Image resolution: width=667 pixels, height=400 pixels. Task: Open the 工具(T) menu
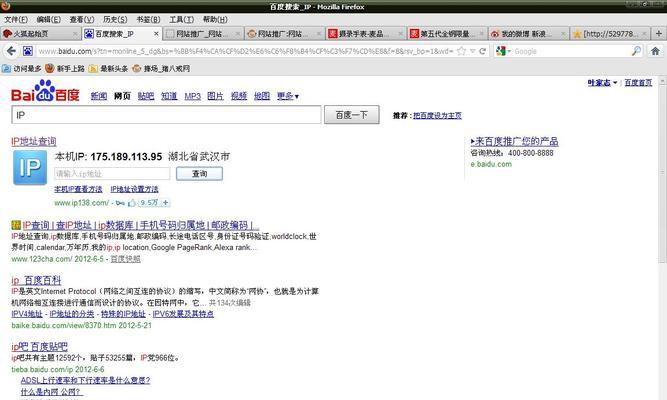(x=182, y=20)
